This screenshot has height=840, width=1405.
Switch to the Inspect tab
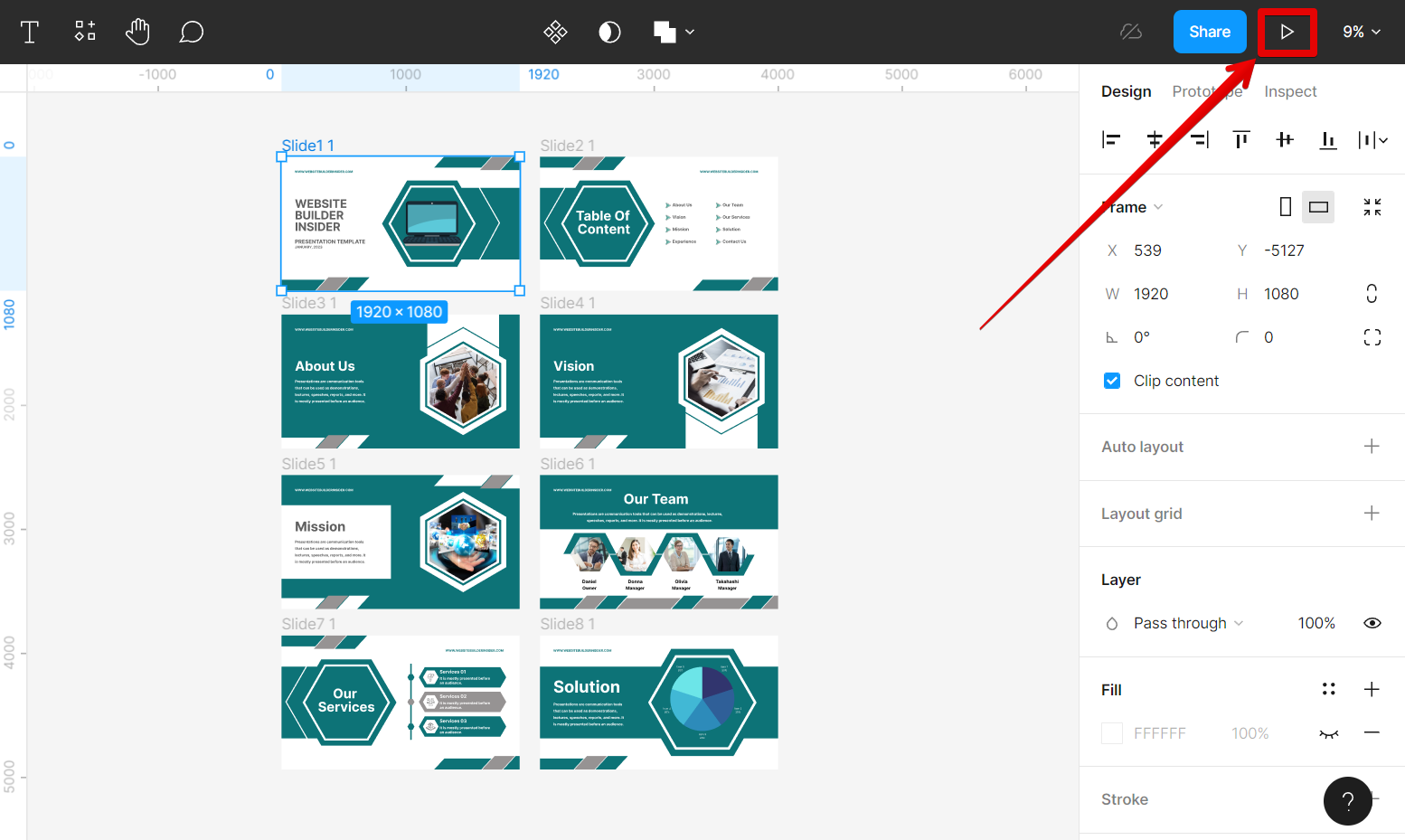pyautogui.click(x=1289, y=91)
